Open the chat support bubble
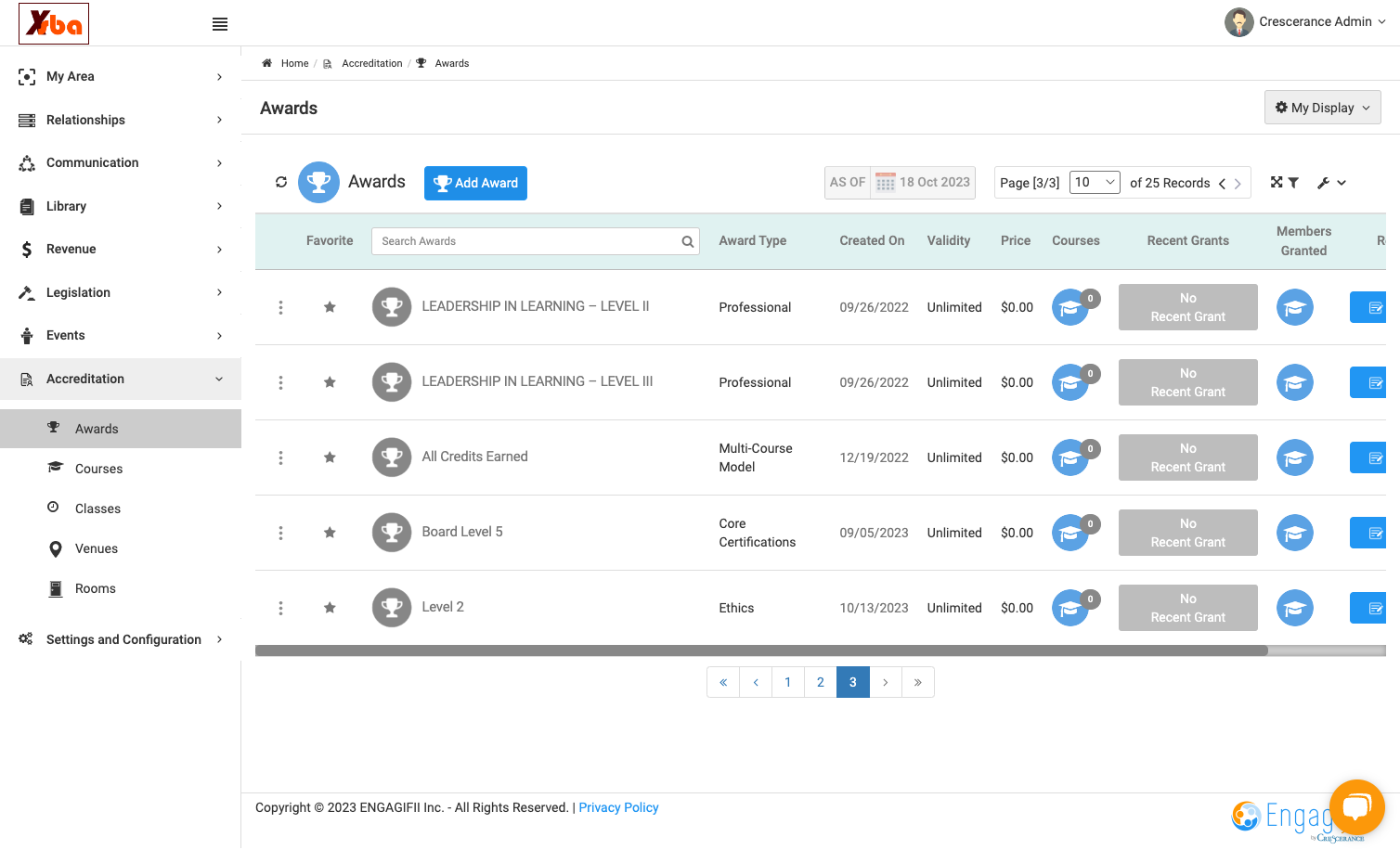The image size is (1400, 850). coord(1356,807)
